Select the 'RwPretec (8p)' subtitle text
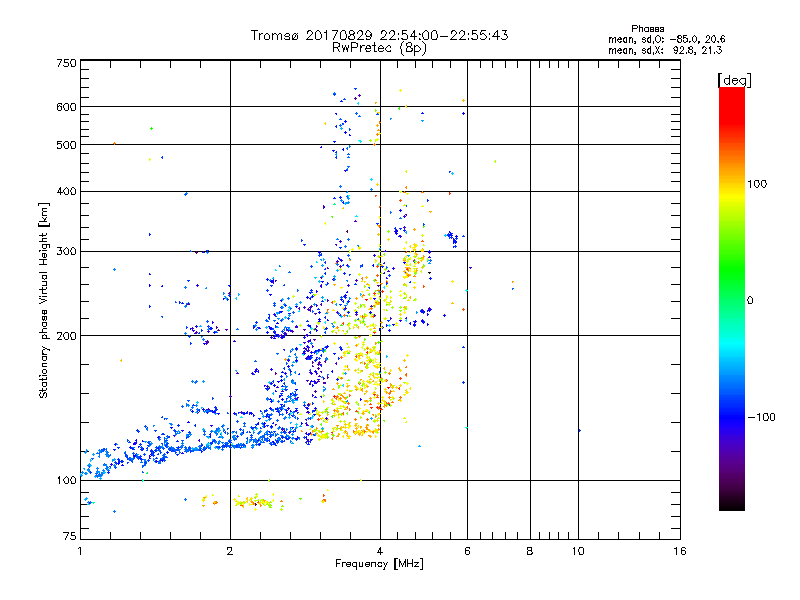This screenshot has height=600, width=800. 379,48
